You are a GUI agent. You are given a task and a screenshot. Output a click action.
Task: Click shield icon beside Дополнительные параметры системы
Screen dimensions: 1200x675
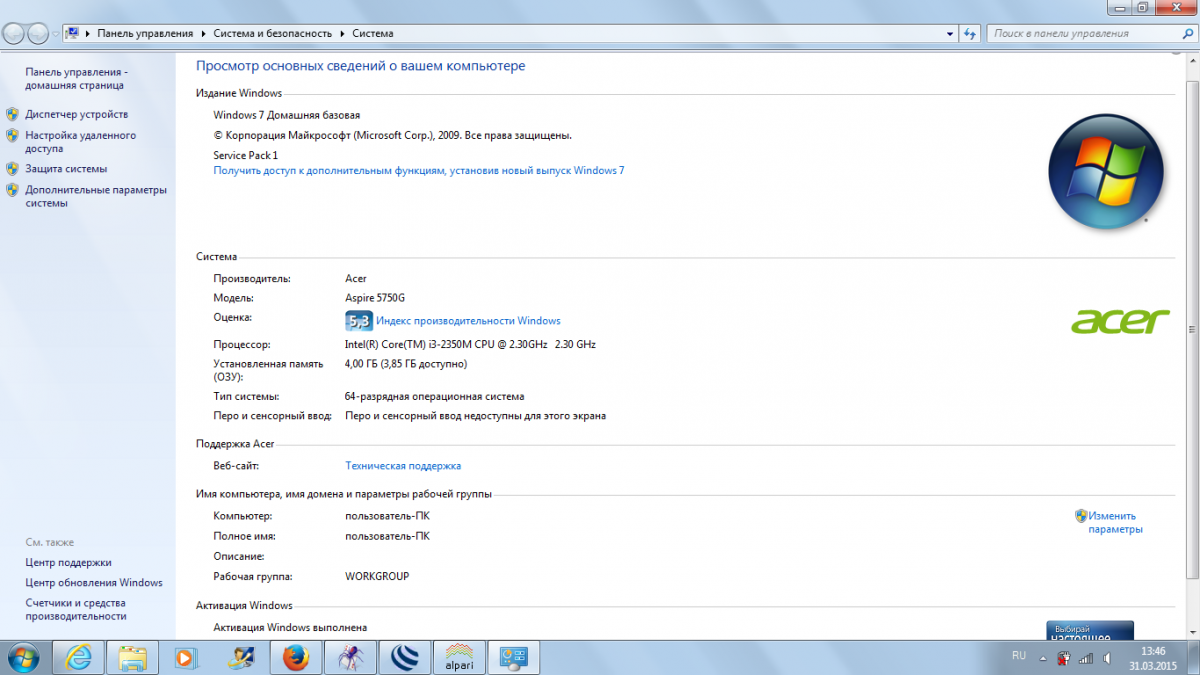pyautogui.click(x=12, y=190)
